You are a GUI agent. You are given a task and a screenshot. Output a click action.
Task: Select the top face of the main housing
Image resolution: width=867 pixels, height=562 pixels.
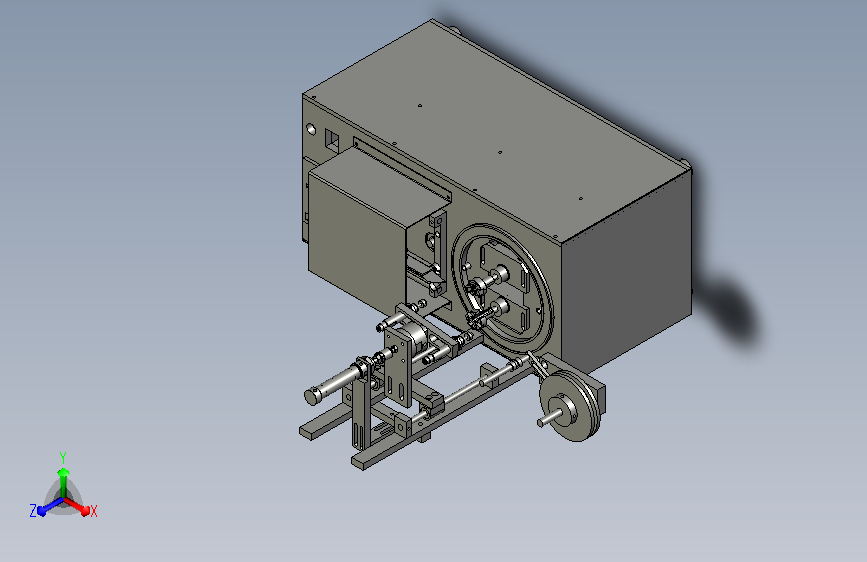[x=496, y=131]
